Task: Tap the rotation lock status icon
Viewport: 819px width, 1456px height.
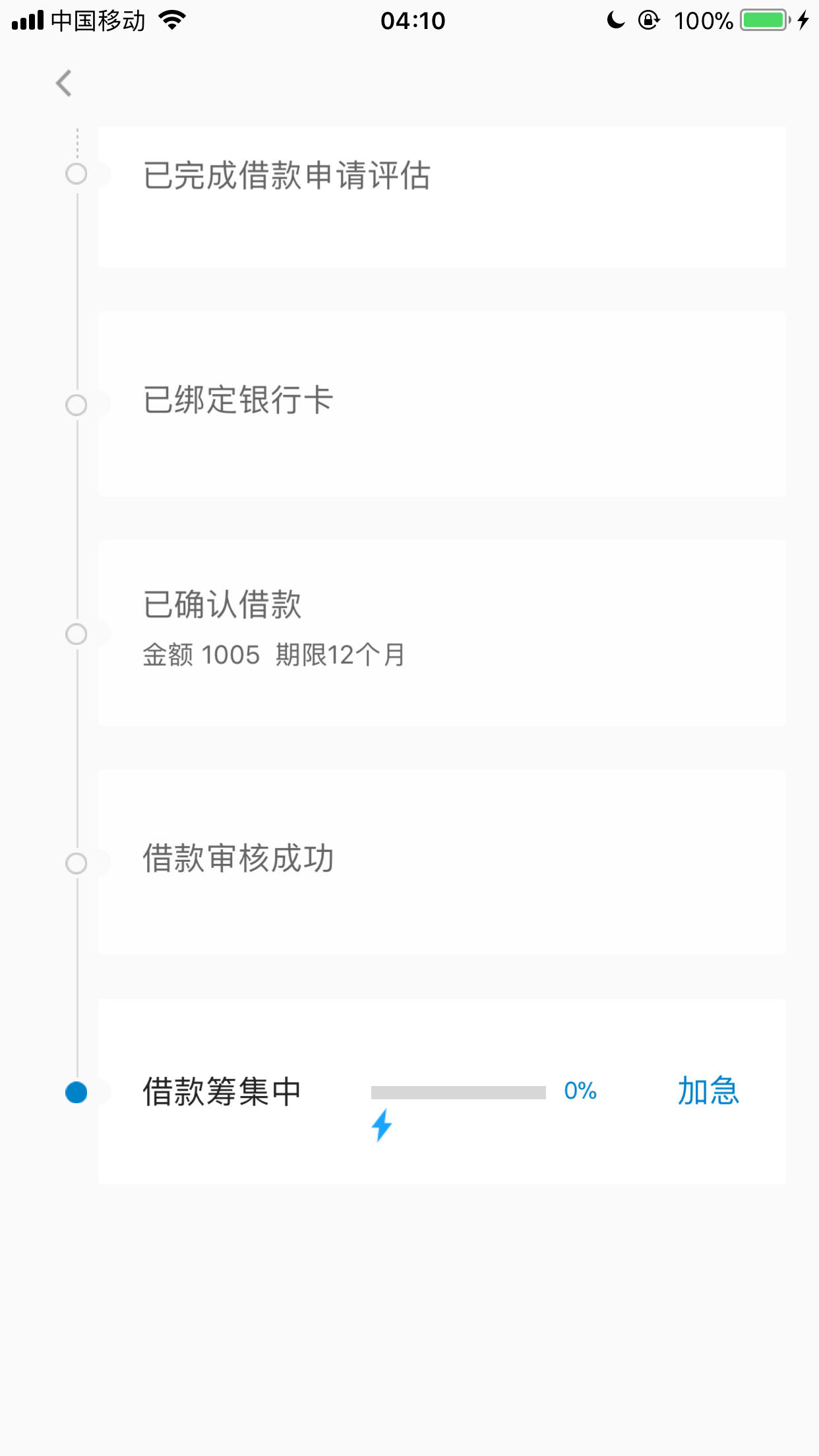Action: point(649,20)
